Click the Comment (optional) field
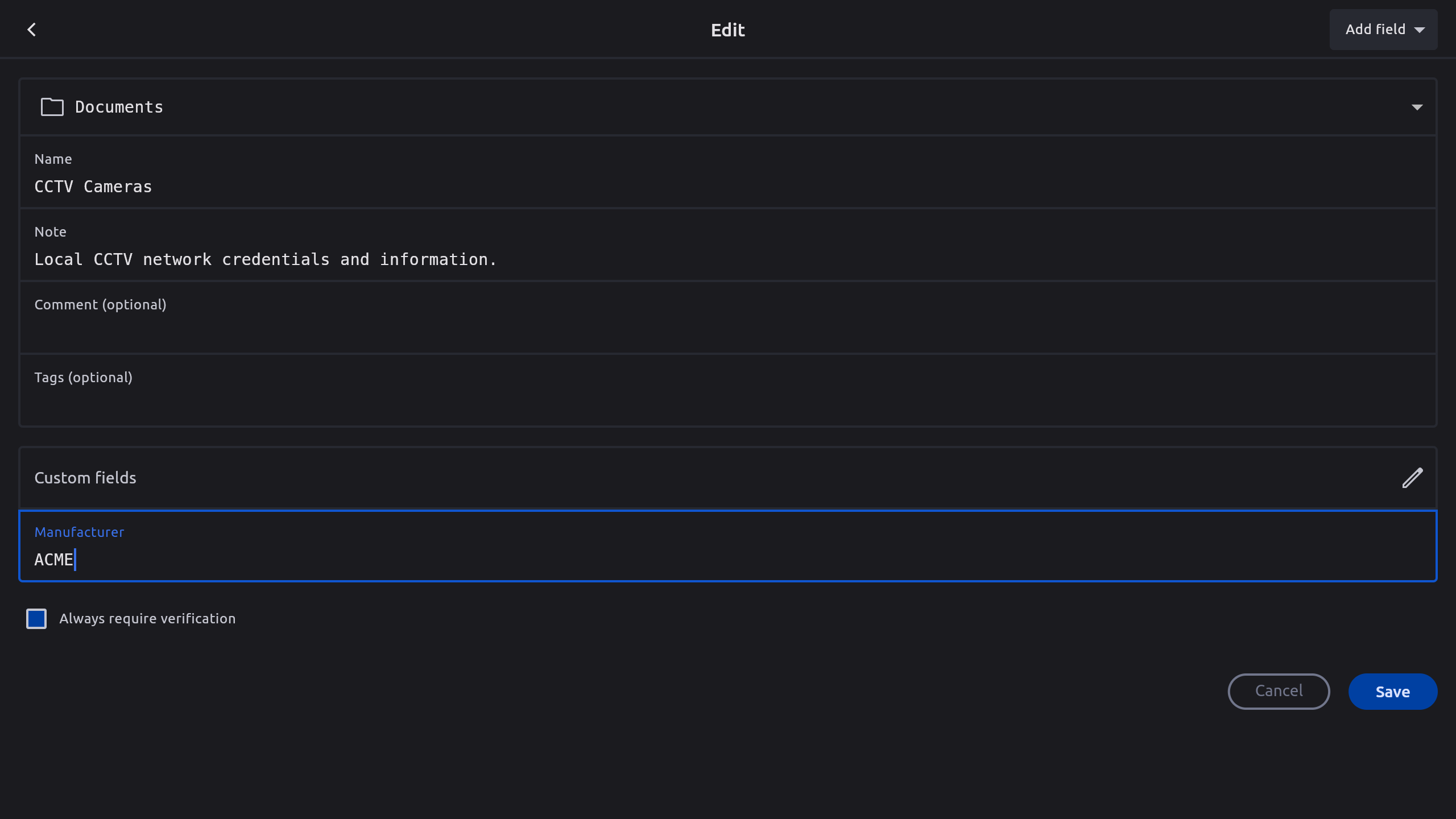The image size is (1456, 819). tap(728, 330)
